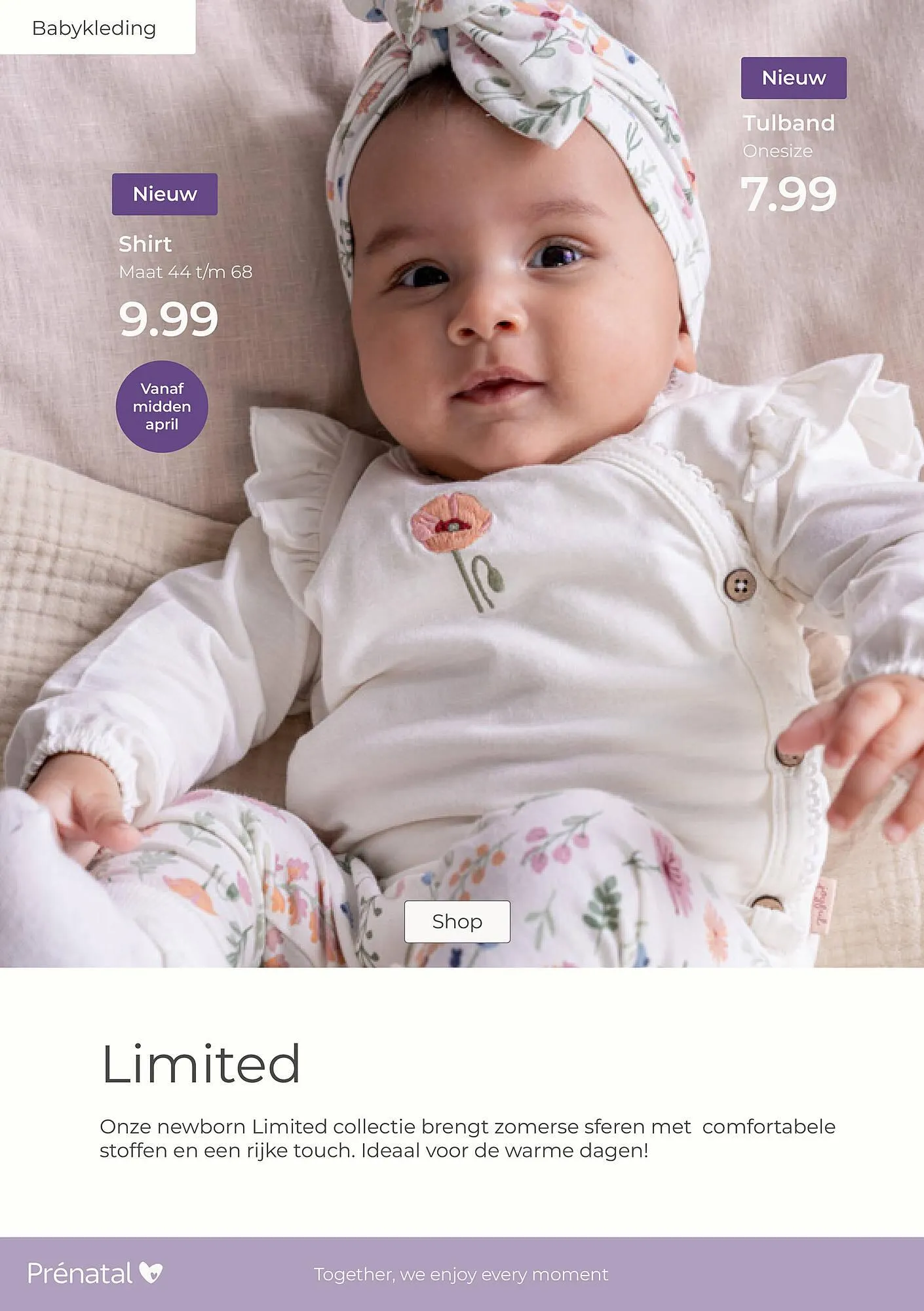Click the 7.99 tulband price
The width and height of the screenshot is (924, 1311).
[789, 194]
